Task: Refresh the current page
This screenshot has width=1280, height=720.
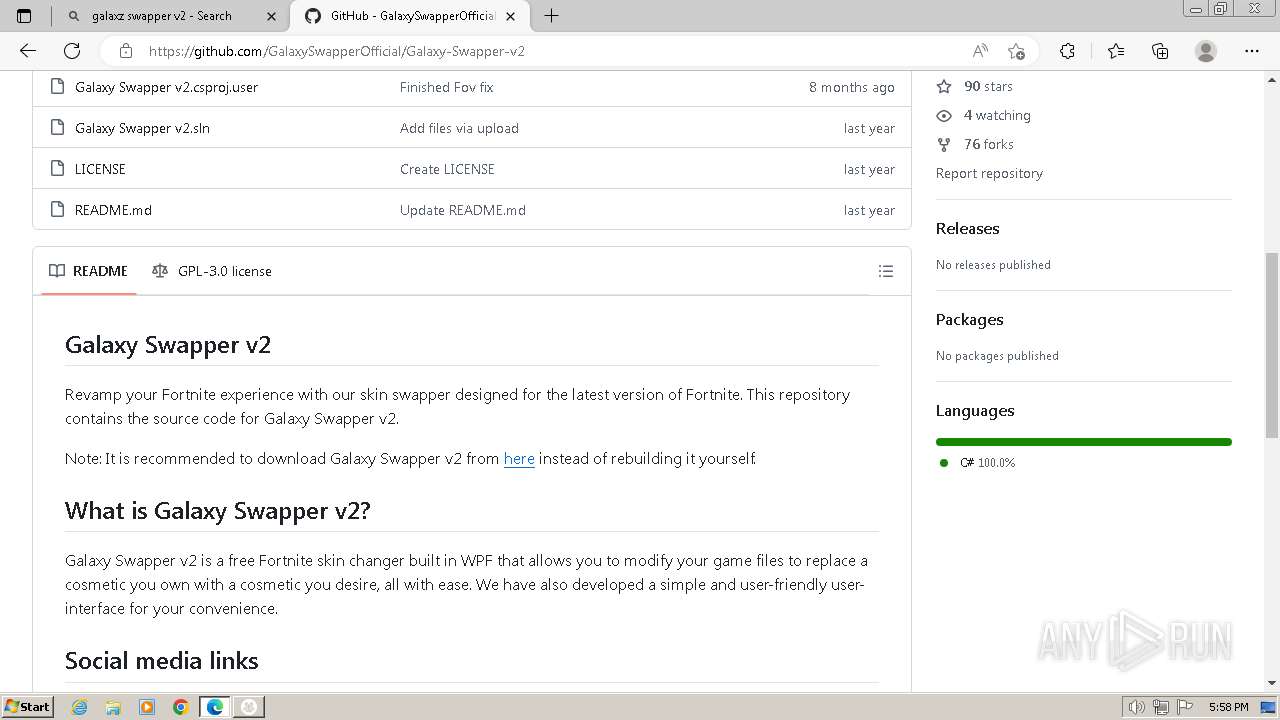Action: 72,51
